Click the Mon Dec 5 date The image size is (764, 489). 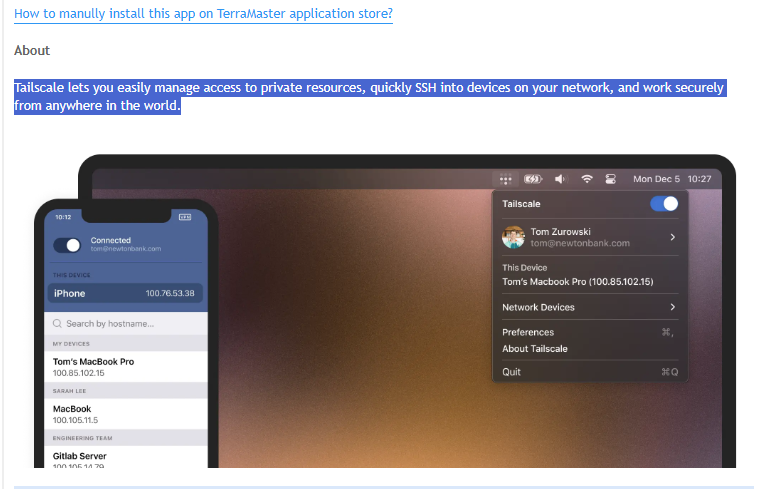click(x=656, y=179)
